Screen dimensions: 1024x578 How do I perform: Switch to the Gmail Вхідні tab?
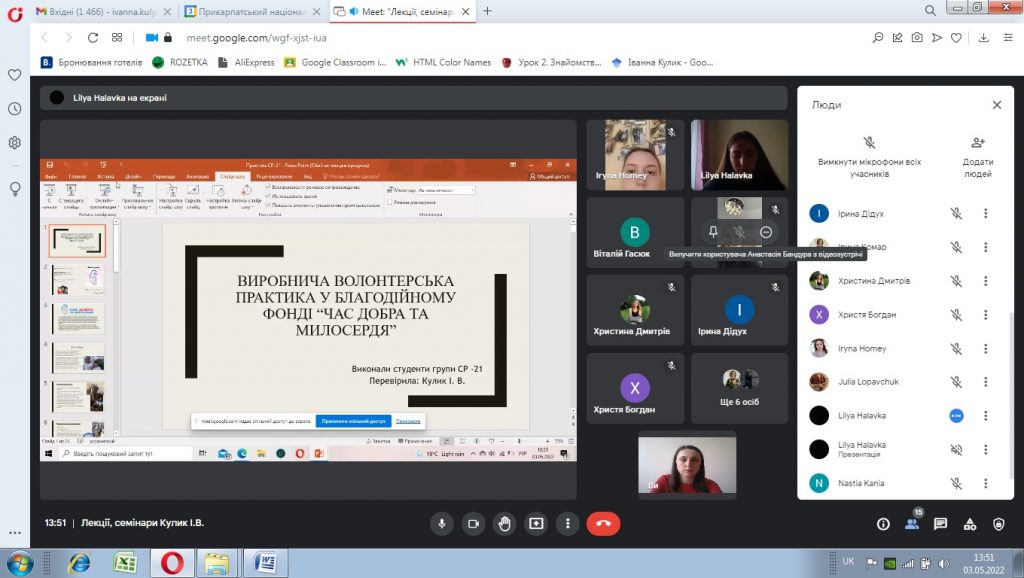[x=100, y=11]
